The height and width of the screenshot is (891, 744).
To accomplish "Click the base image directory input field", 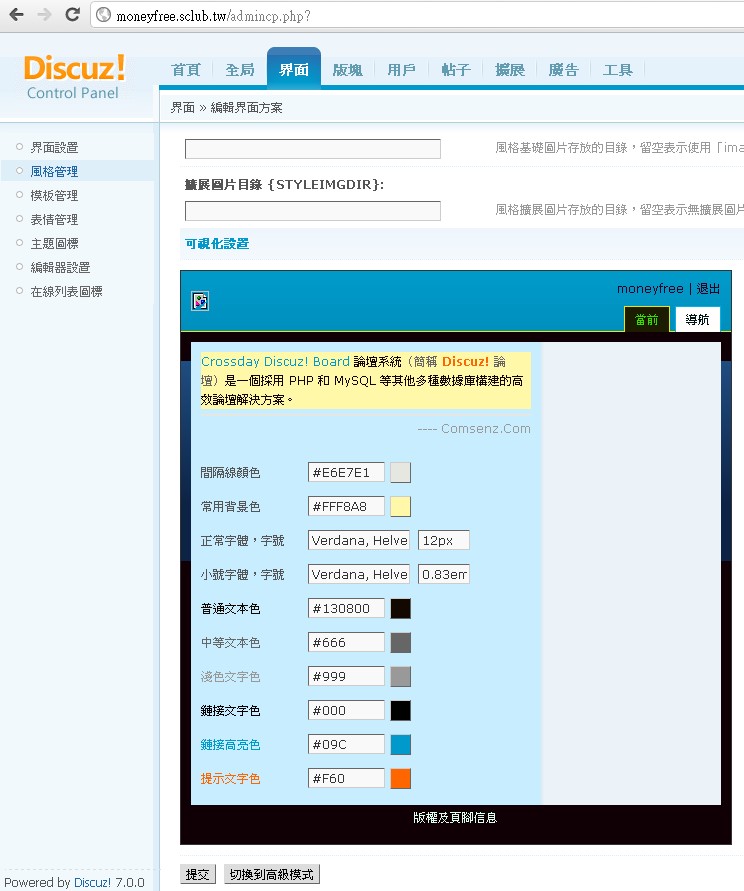I will point(313,149).
